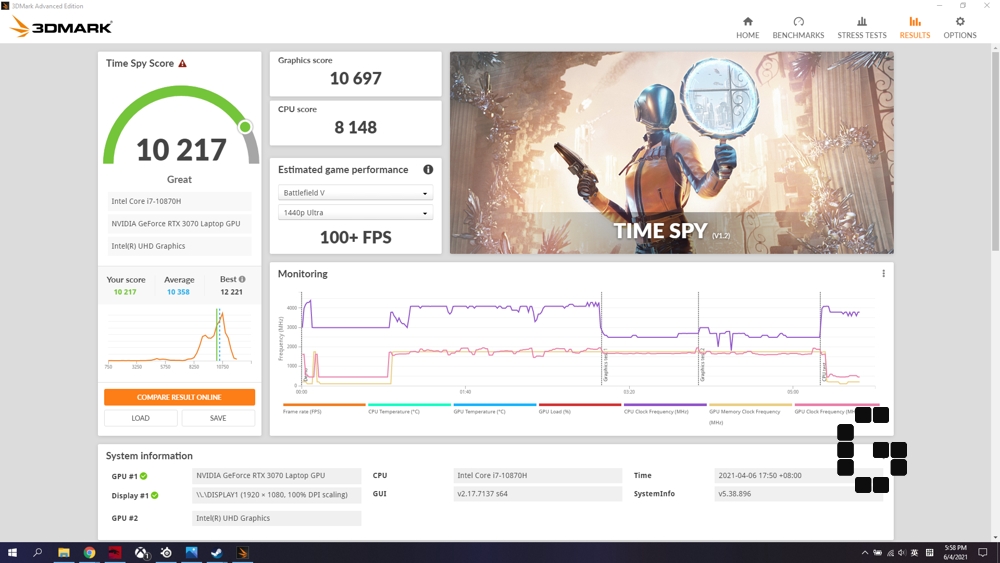Click Intel(R) UHD Graphics in score card
1000x563 pixels.
[179, 246]
